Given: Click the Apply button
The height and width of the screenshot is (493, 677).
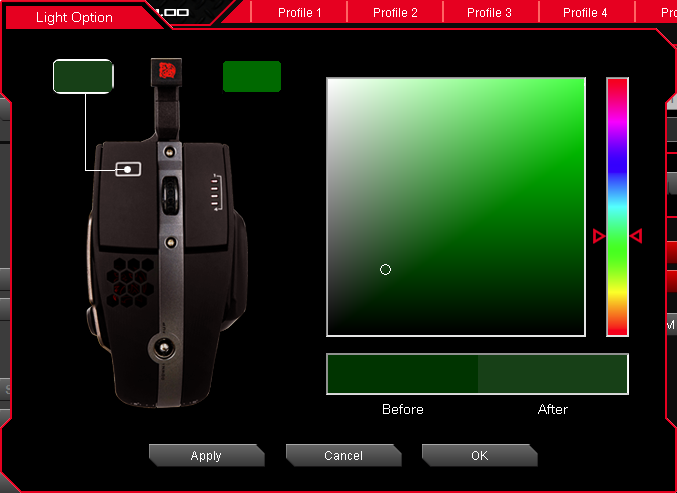Looking at the screenshot, I should [206, 455].
